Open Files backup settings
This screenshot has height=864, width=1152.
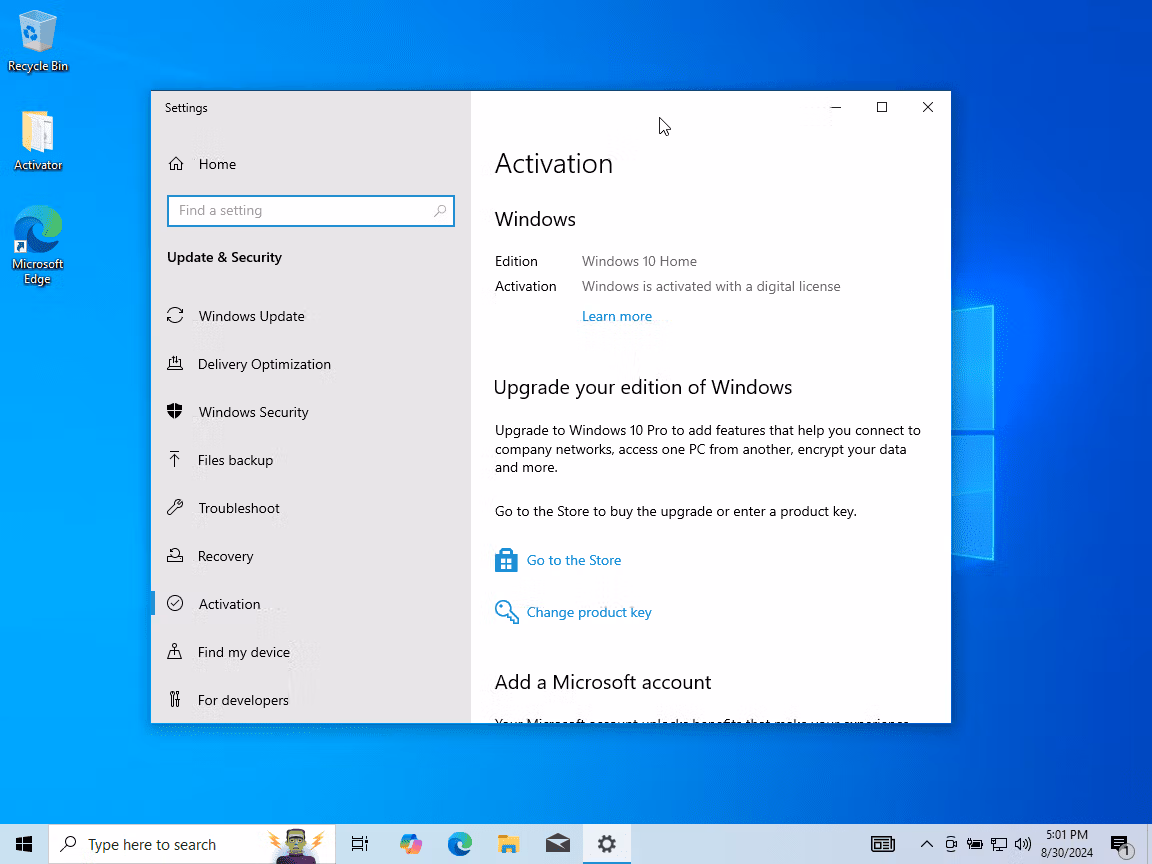tap(310, 460)
